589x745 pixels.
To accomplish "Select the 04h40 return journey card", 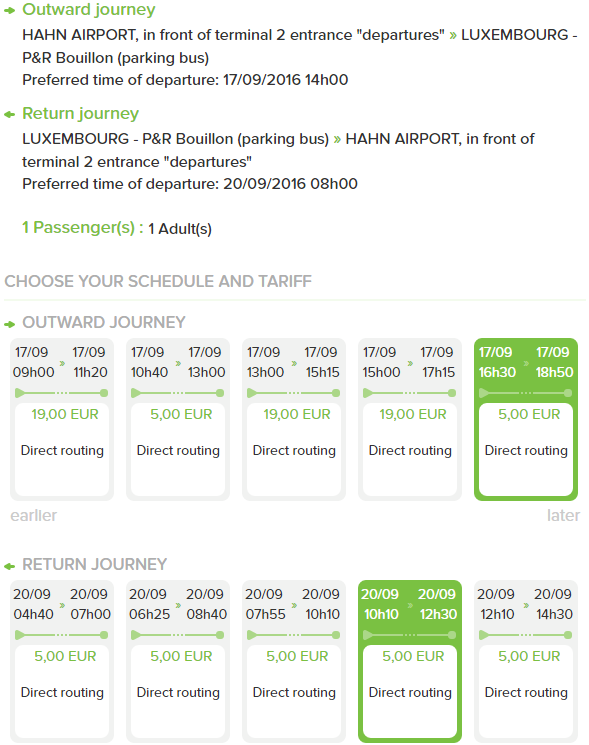I will [62, 661].
